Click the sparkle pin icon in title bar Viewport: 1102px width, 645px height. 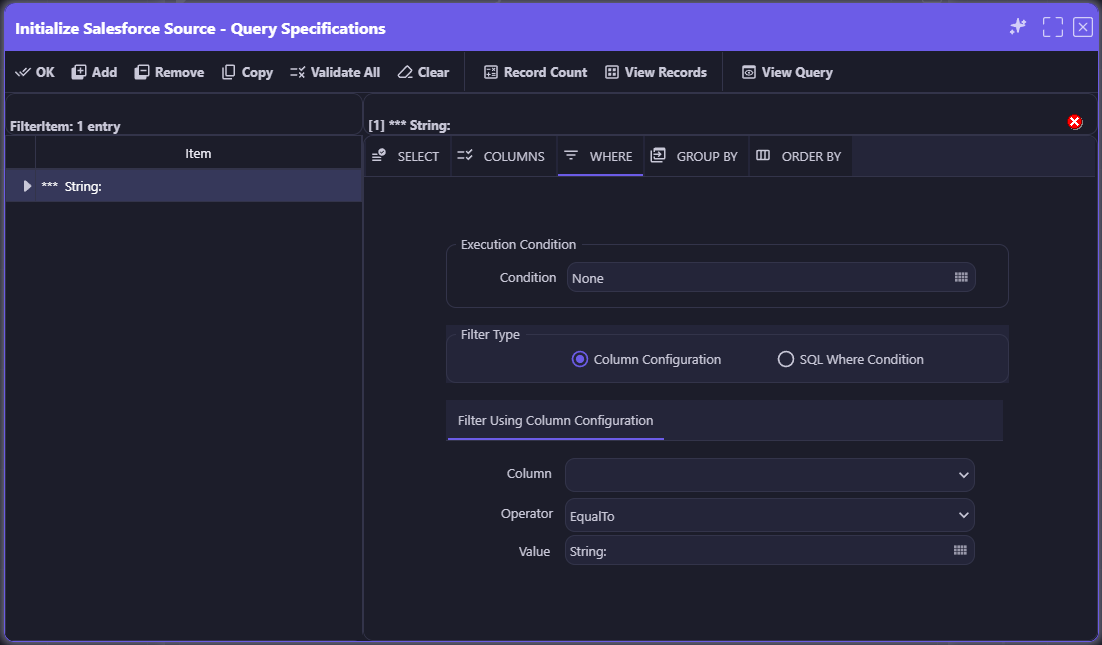(1018, 27)
